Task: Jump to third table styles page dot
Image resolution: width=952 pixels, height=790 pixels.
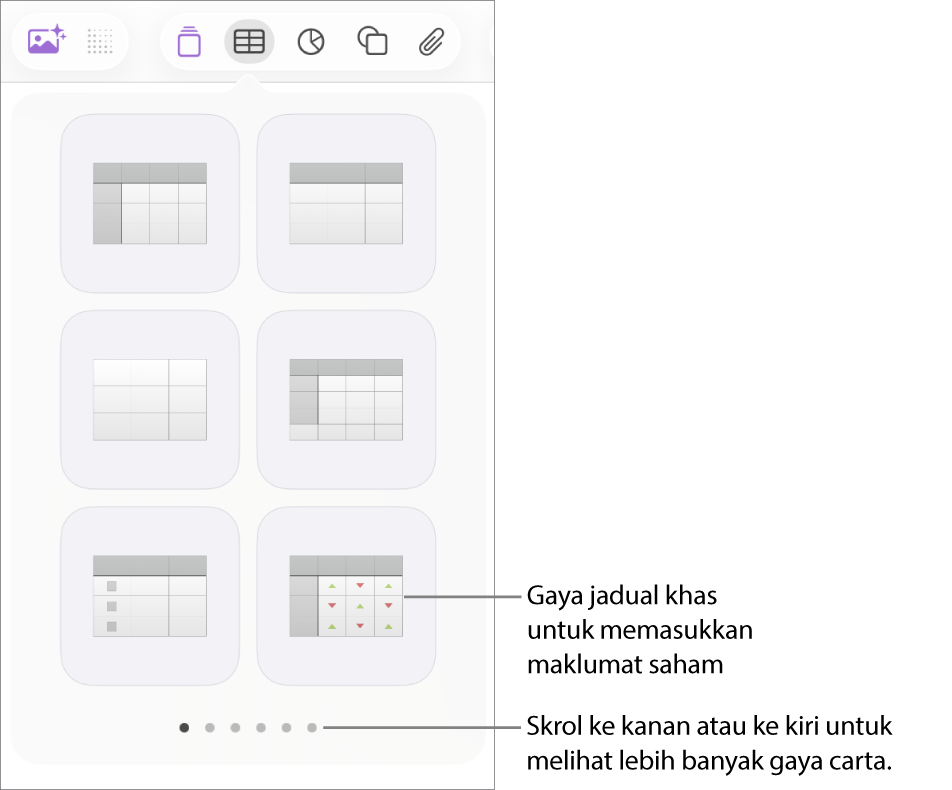Action: pos(235,728)
